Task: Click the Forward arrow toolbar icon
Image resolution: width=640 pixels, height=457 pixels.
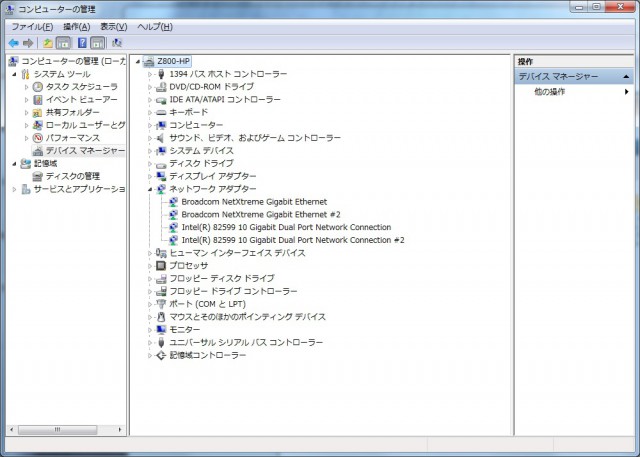Action: point(28,43)
